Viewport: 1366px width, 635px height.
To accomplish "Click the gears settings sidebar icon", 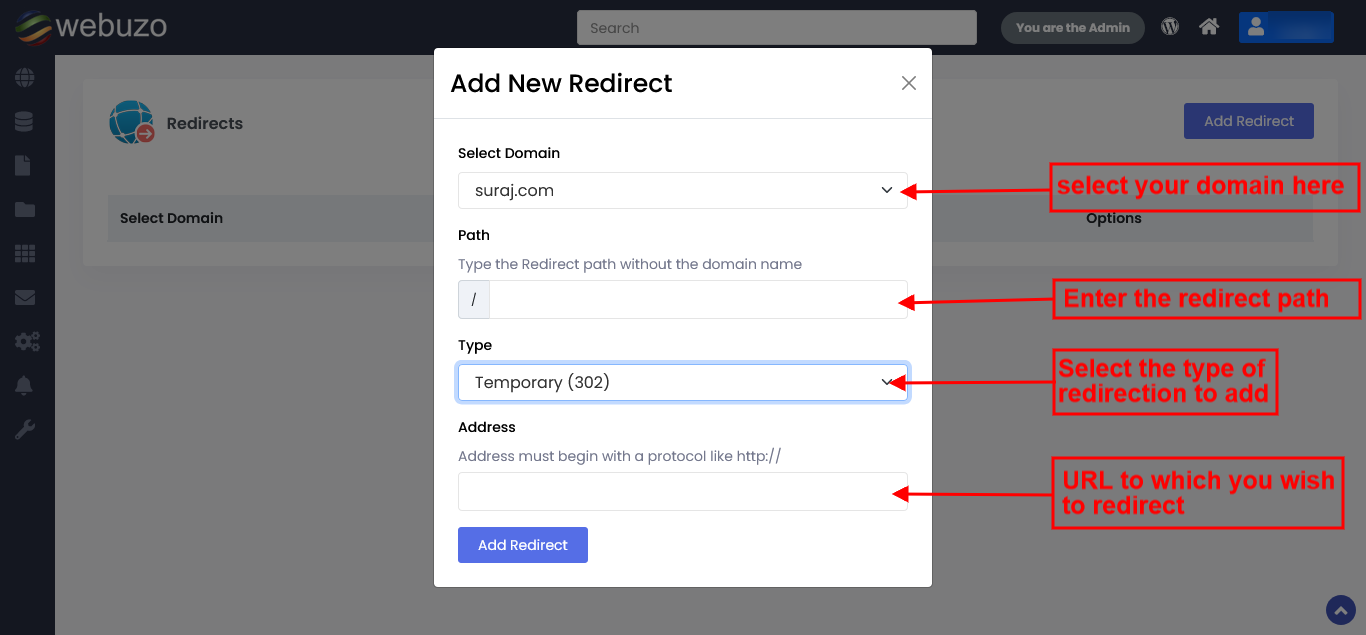I will [26, 341].
